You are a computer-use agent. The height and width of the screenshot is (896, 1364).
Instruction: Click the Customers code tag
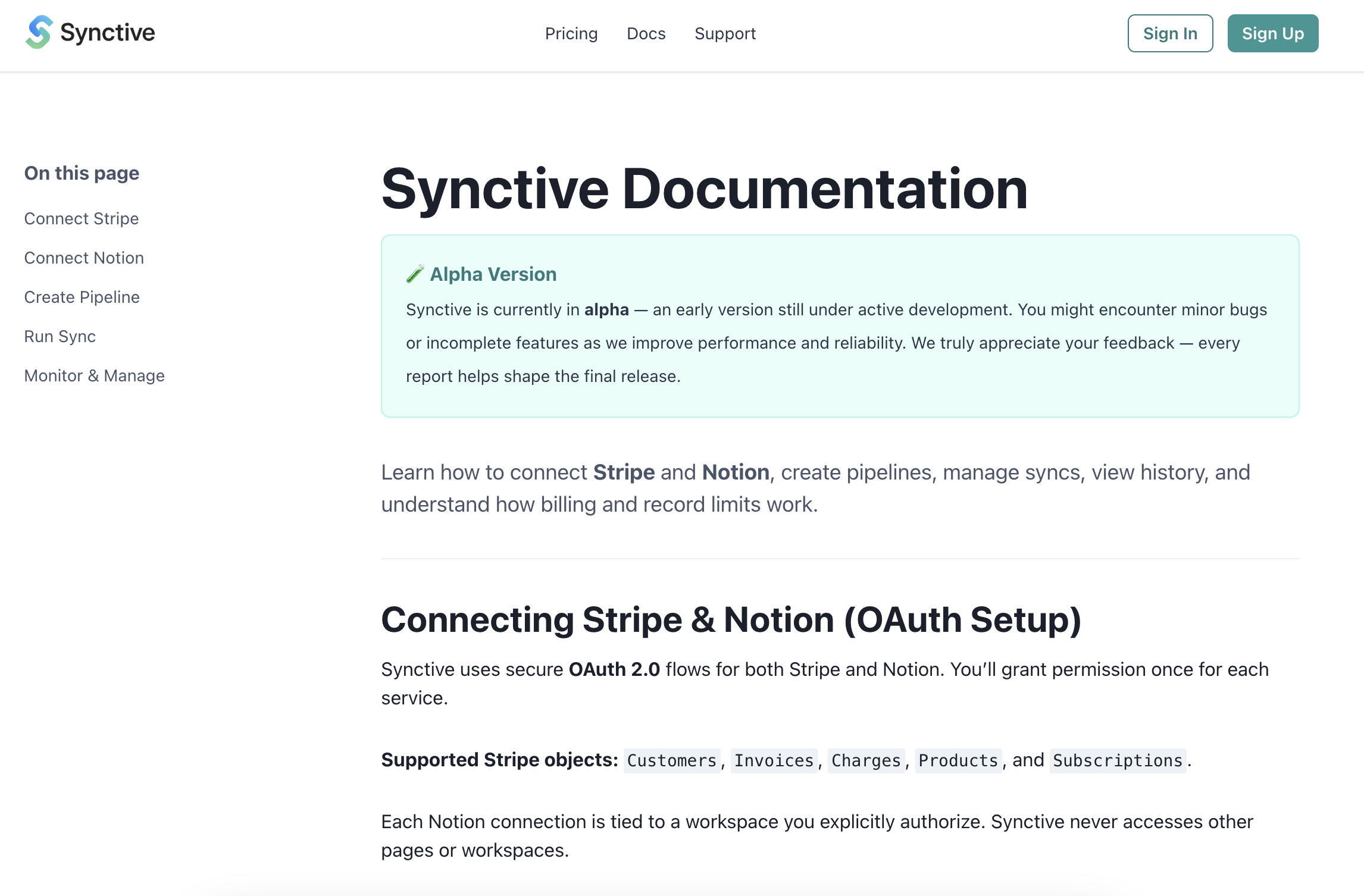click(x=671, y=760)
